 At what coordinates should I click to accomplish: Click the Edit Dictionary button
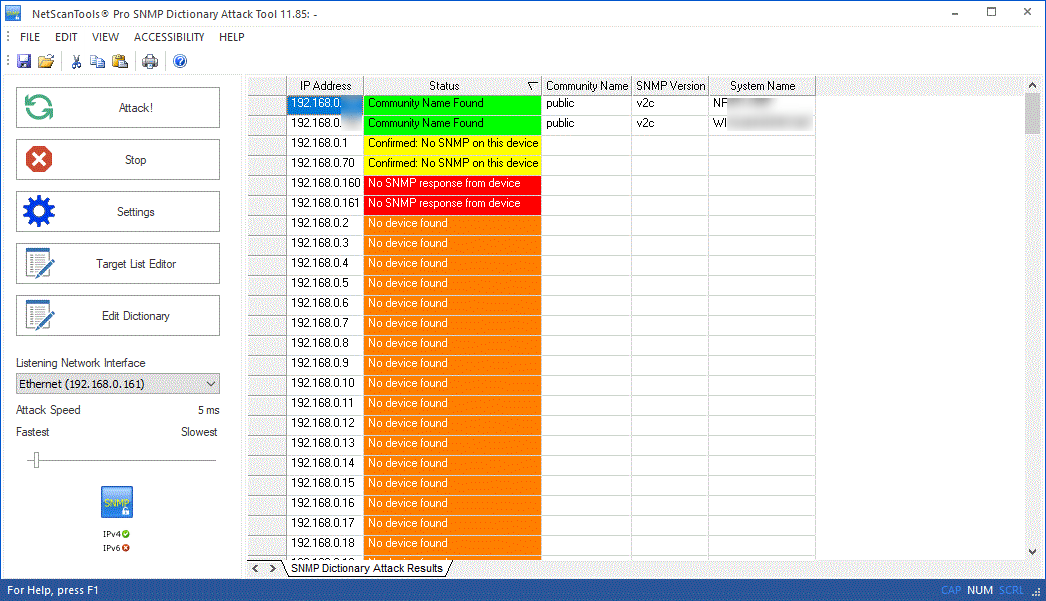(118, 316)
